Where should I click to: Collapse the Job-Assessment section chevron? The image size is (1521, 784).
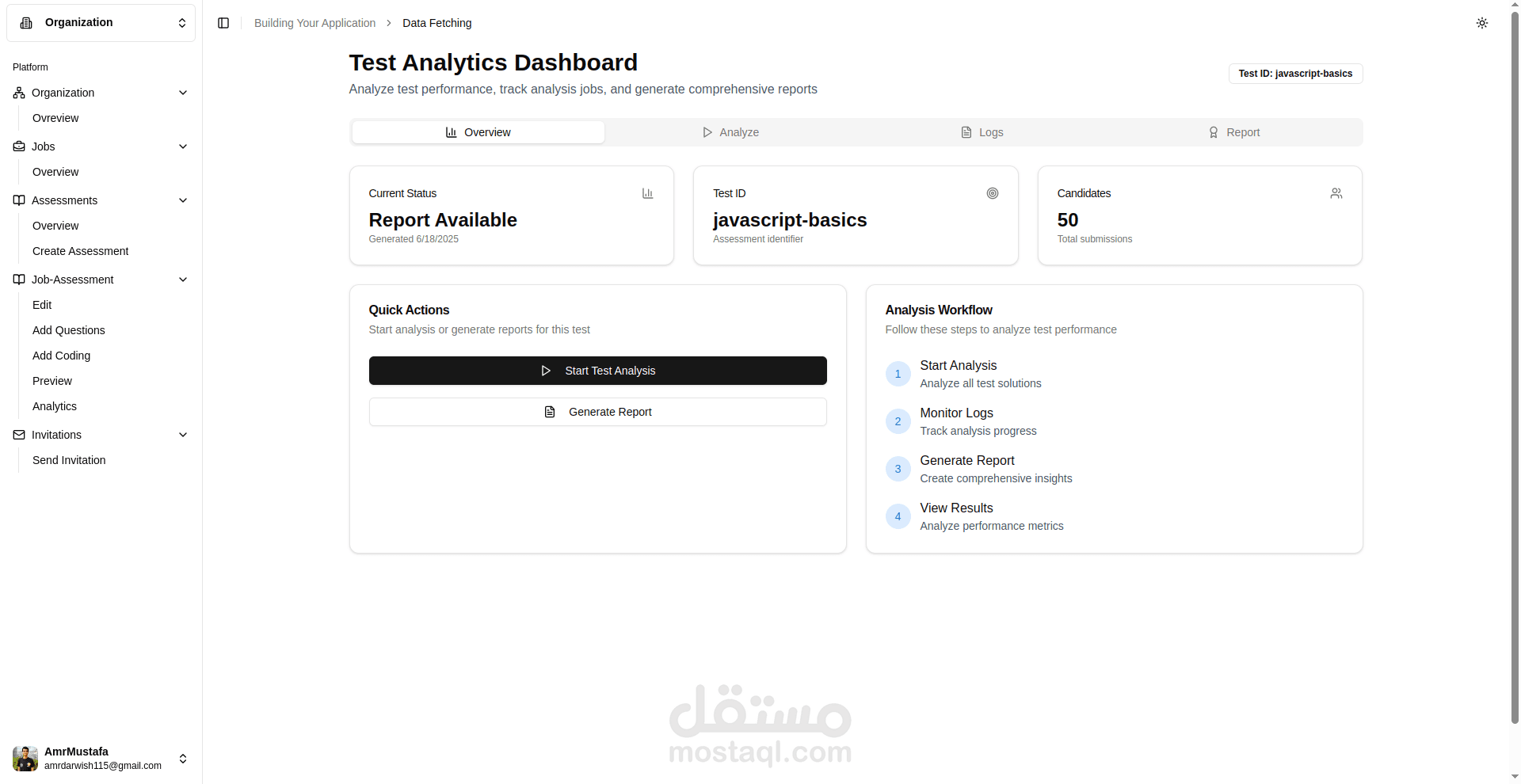pyautogui.click(x=183, y=280)
